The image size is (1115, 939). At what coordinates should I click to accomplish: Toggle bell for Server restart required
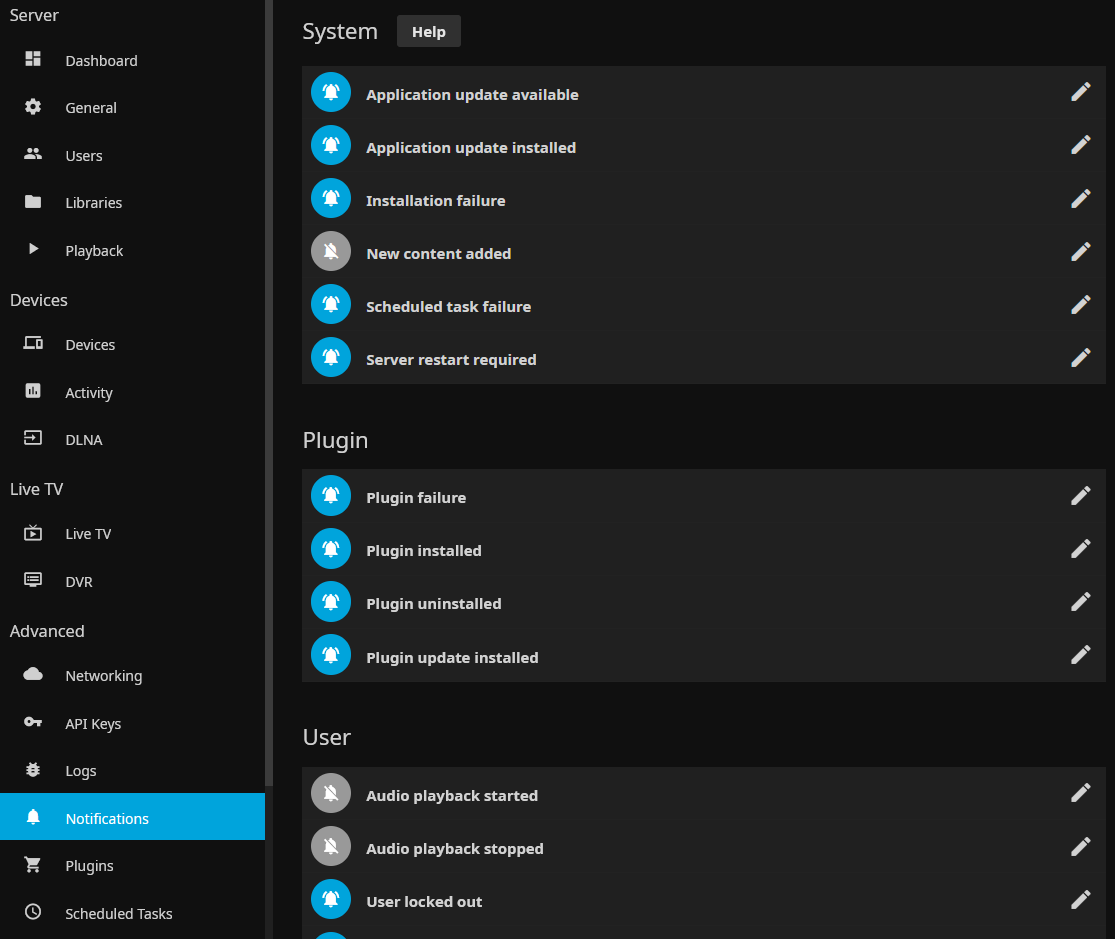click(x=331, y=358)
